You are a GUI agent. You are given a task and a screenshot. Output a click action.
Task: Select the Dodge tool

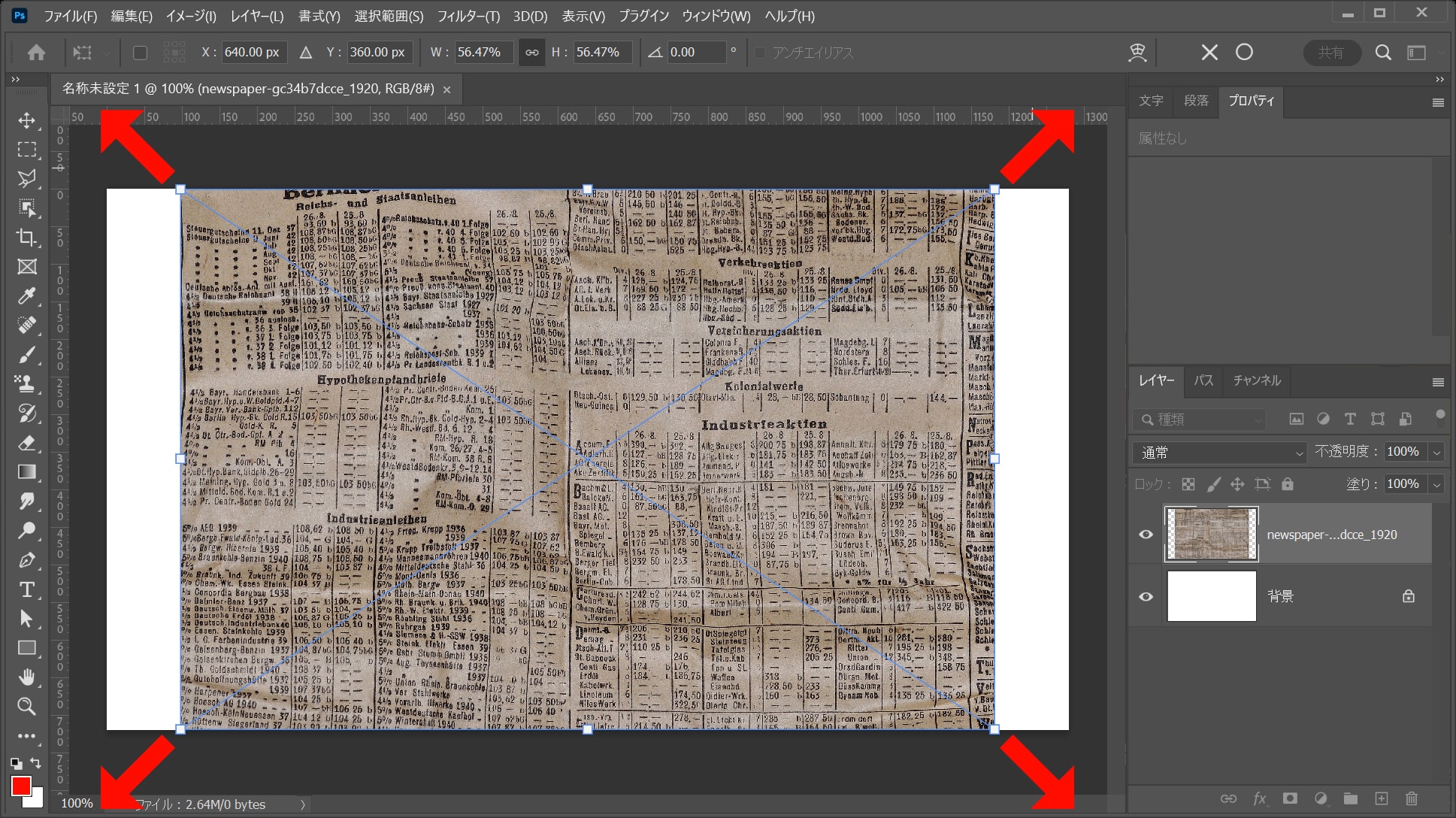click(27, 531)
